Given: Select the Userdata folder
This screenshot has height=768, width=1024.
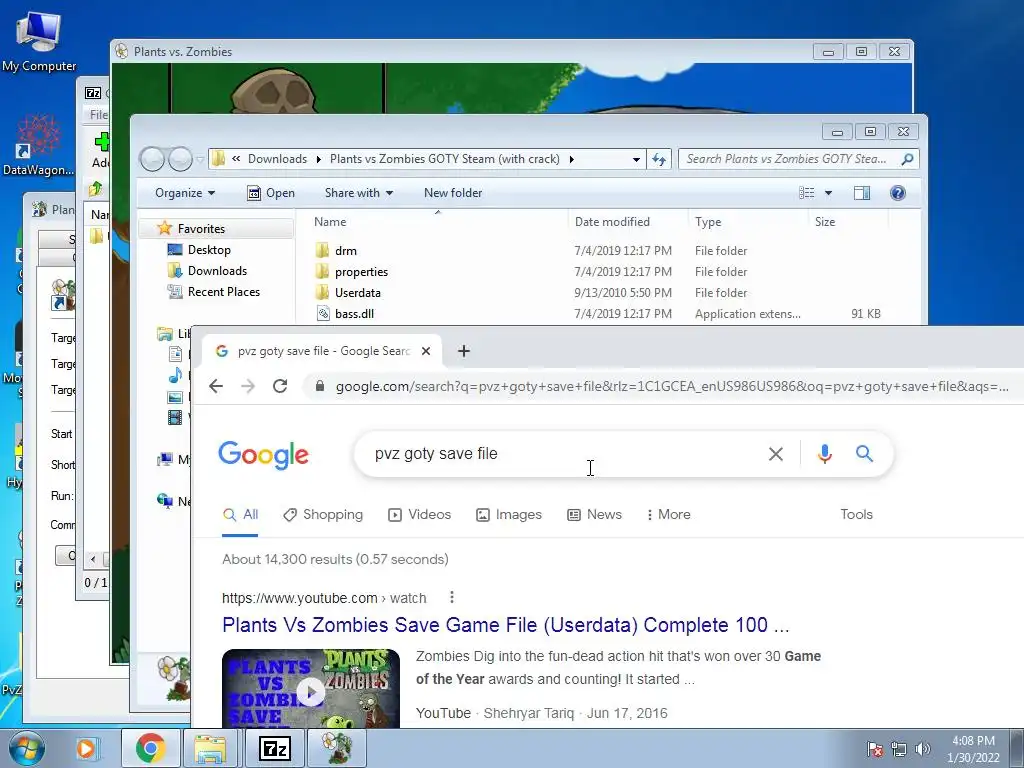Looking at the screenshot, I should 357,293.
